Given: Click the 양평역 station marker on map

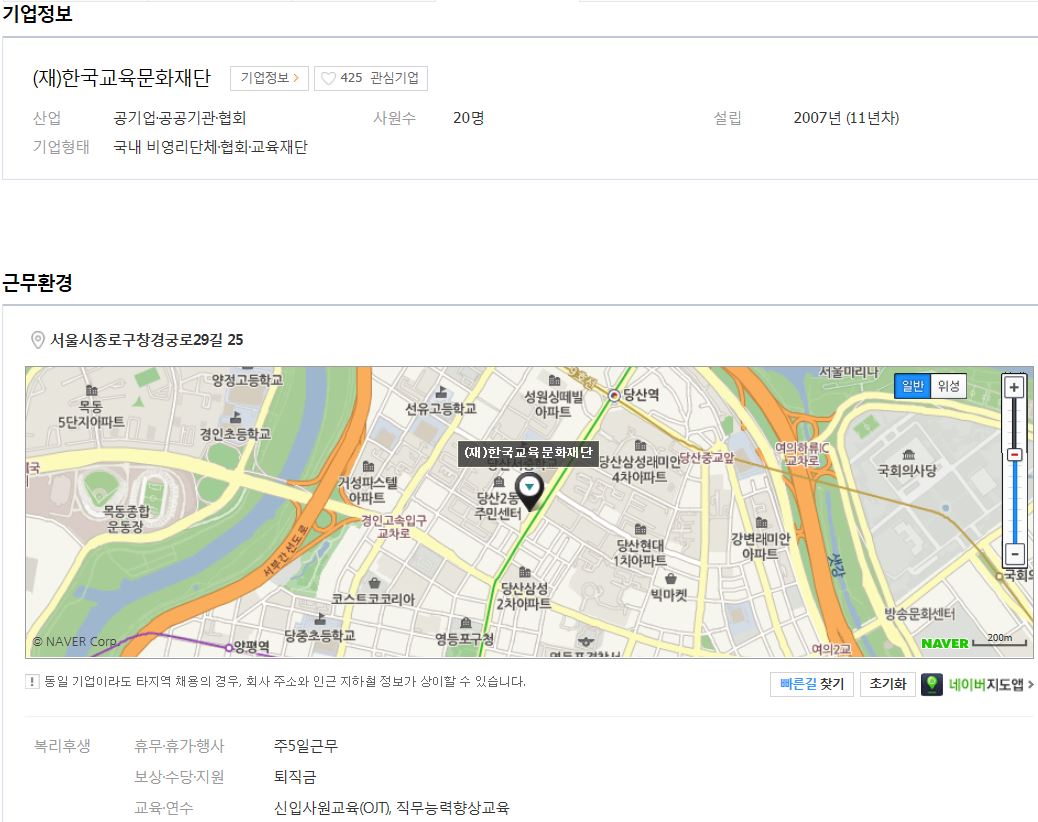Looking at the screenshot, I should [x=229, y=648].
